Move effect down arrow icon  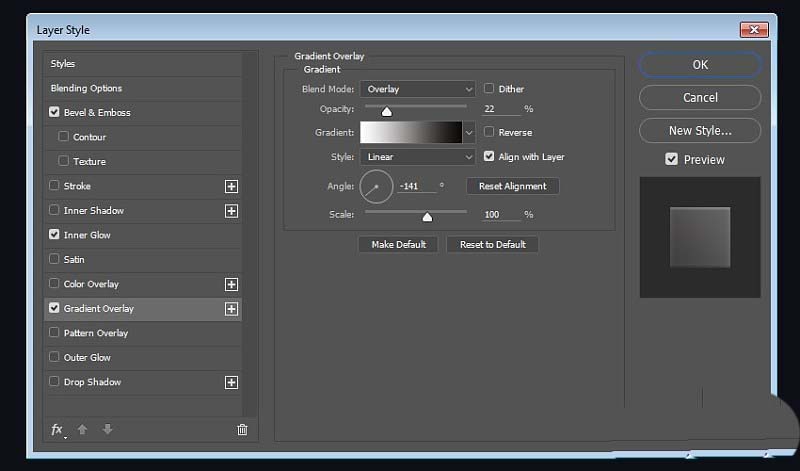coord(107,430)
